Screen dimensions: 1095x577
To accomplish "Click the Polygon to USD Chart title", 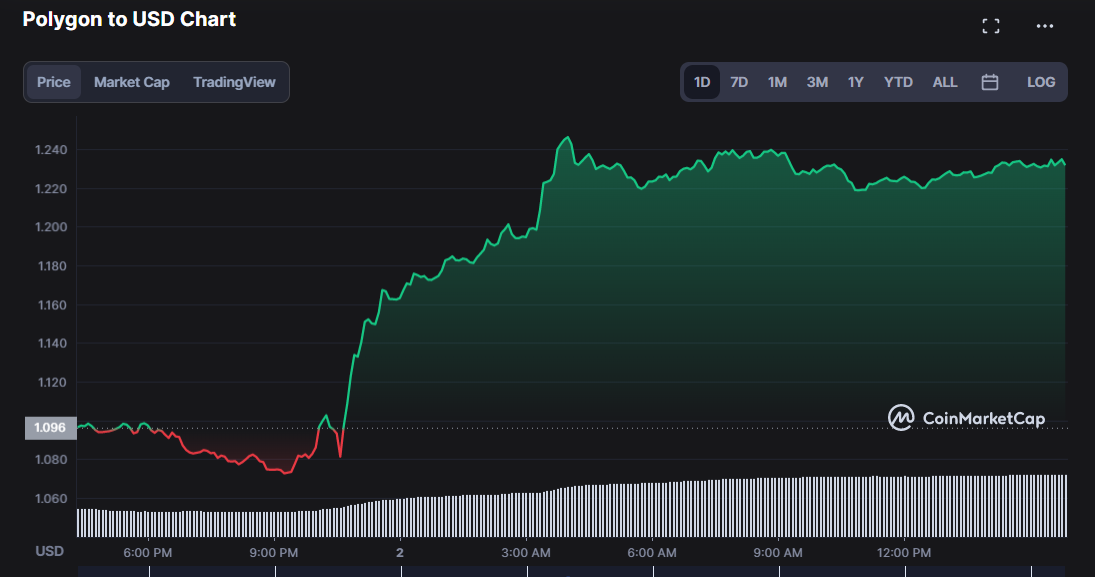I will (129, 20).
